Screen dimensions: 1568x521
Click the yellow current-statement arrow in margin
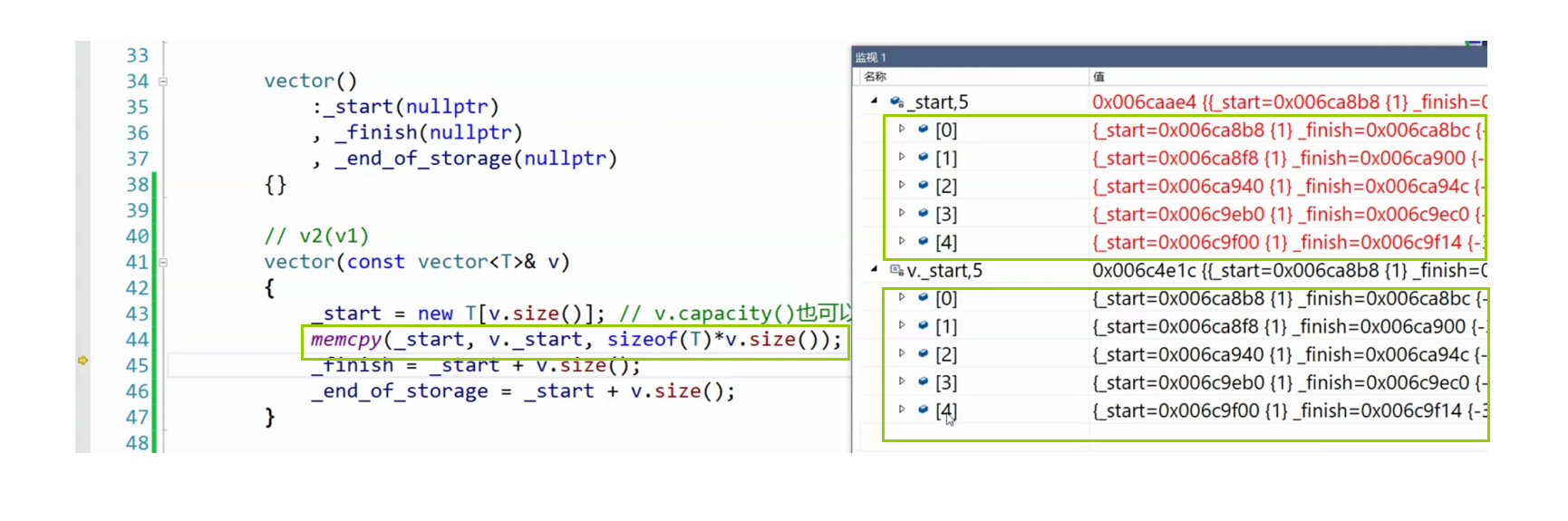[82, 361]
